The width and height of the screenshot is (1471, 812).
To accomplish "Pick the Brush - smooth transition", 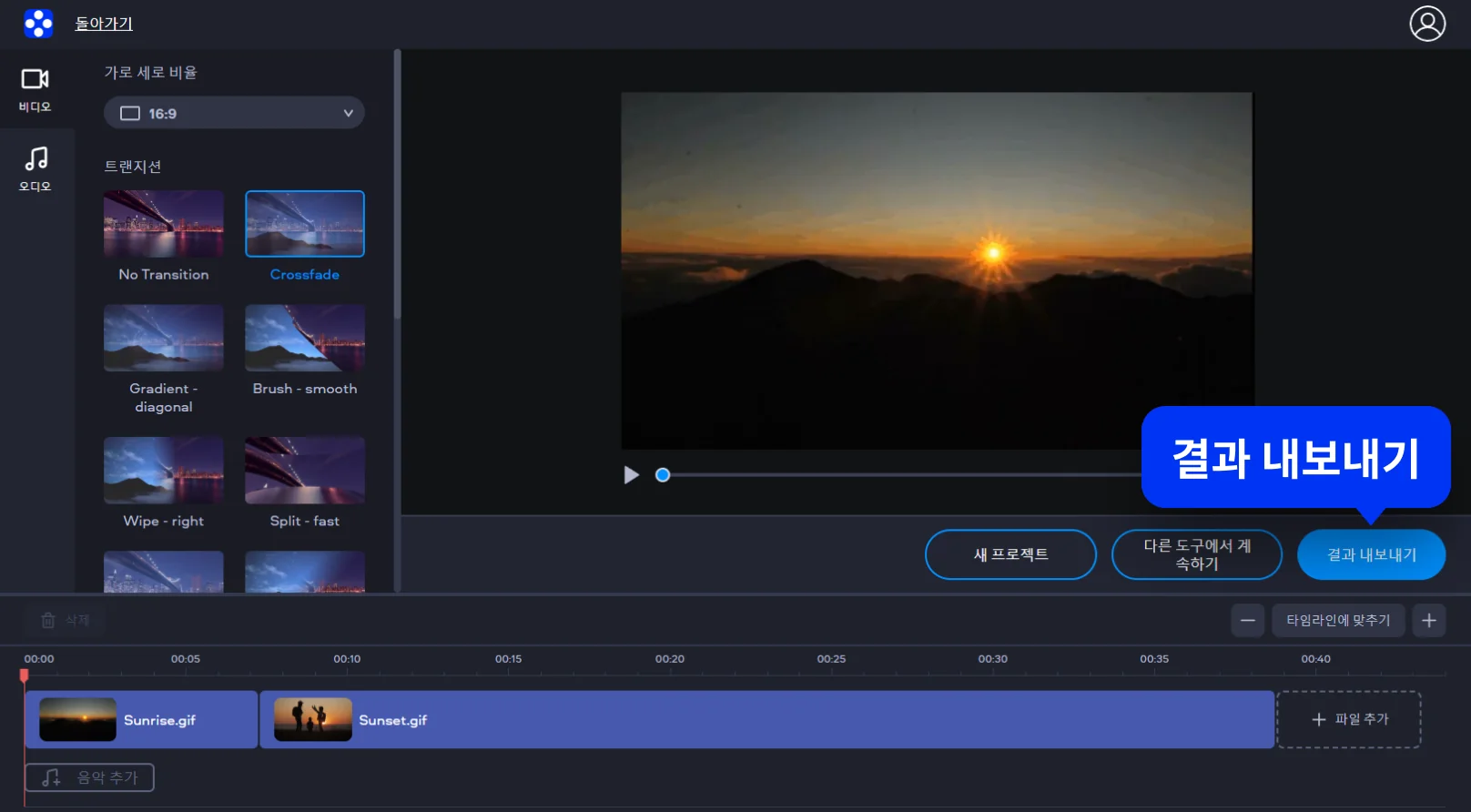I will 305,338.
